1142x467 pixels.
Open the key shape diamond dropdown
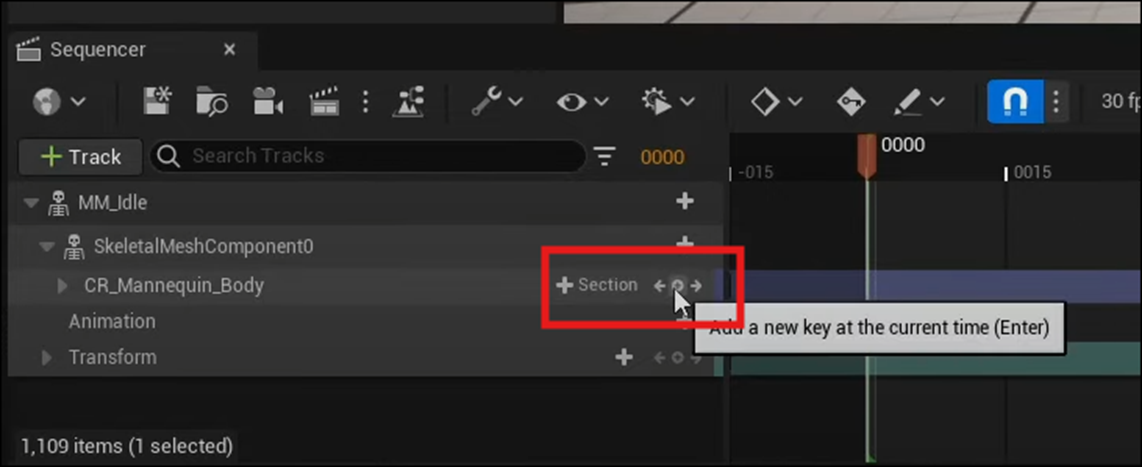pos(776,101)
